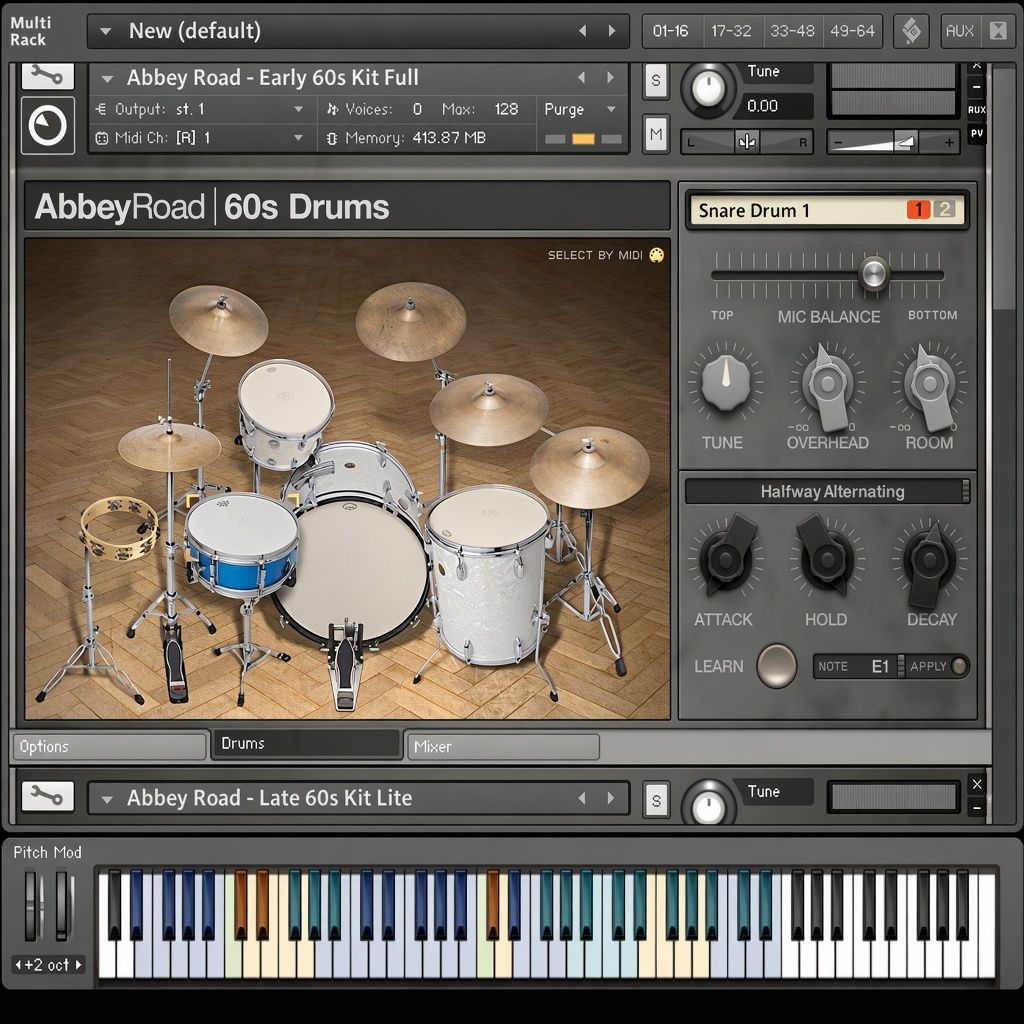This screenshot has height=1024, width=1024.
Task: Toggle the AUX panel button in header
Action: (959, 31)
